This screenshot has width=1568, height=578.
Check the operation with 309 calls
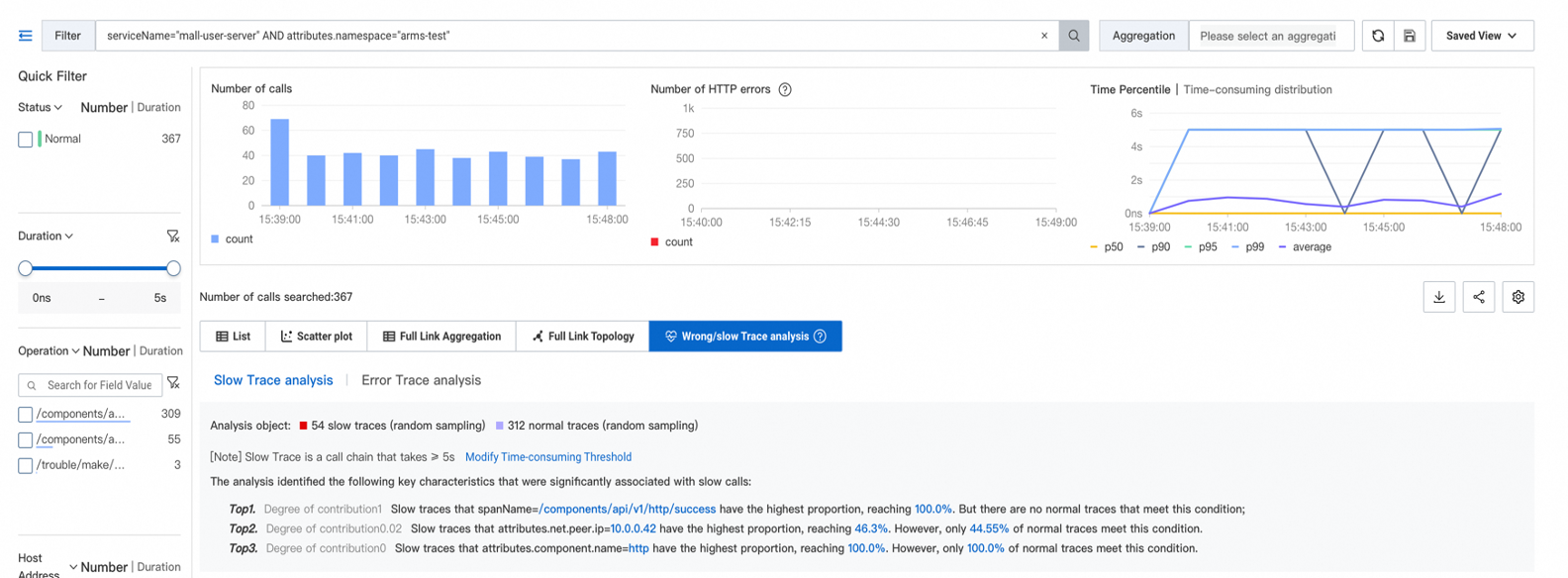[26, 415]
